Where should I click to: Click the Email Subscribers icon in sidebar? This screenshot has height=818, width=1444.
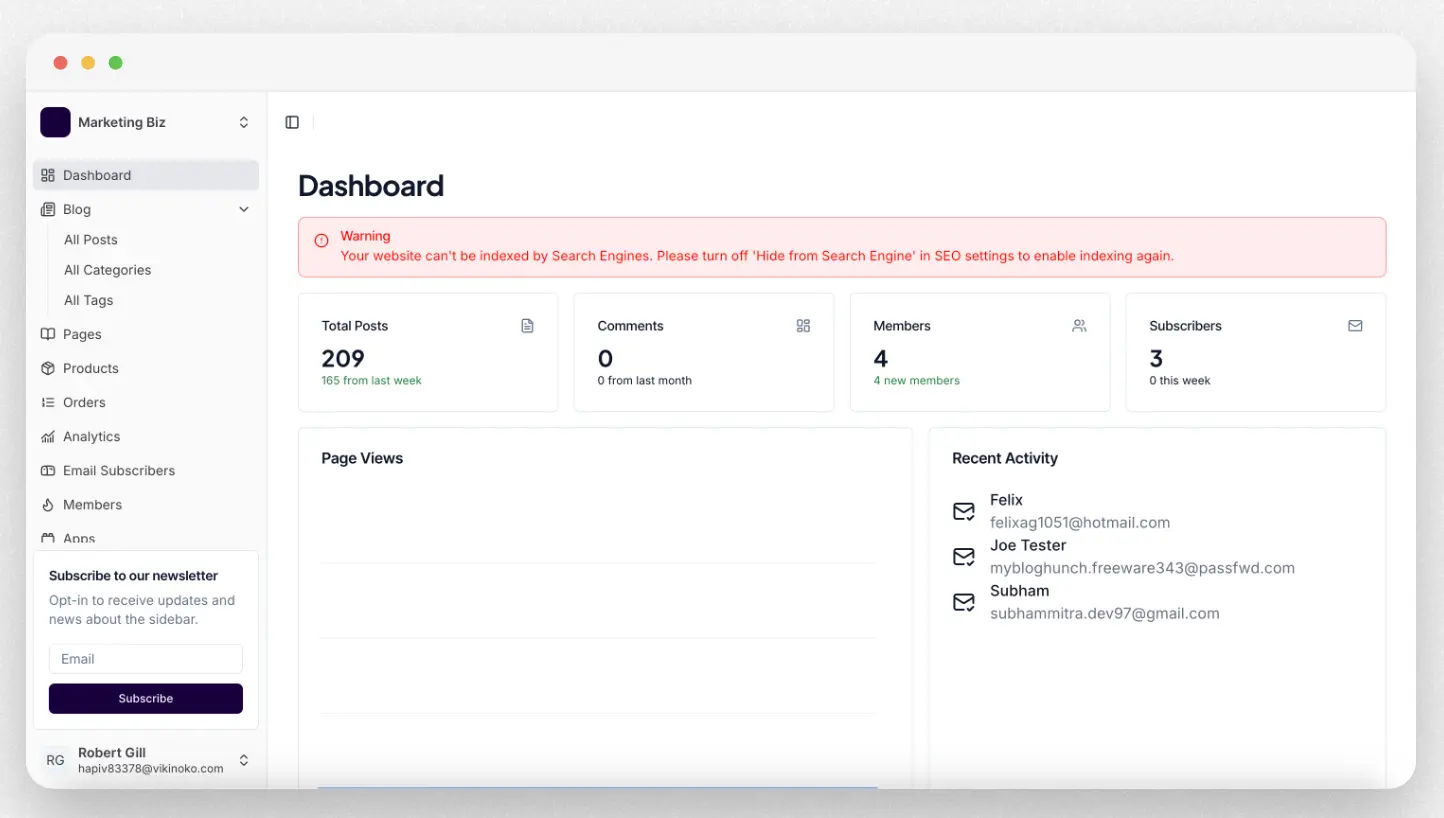[48, 470]
